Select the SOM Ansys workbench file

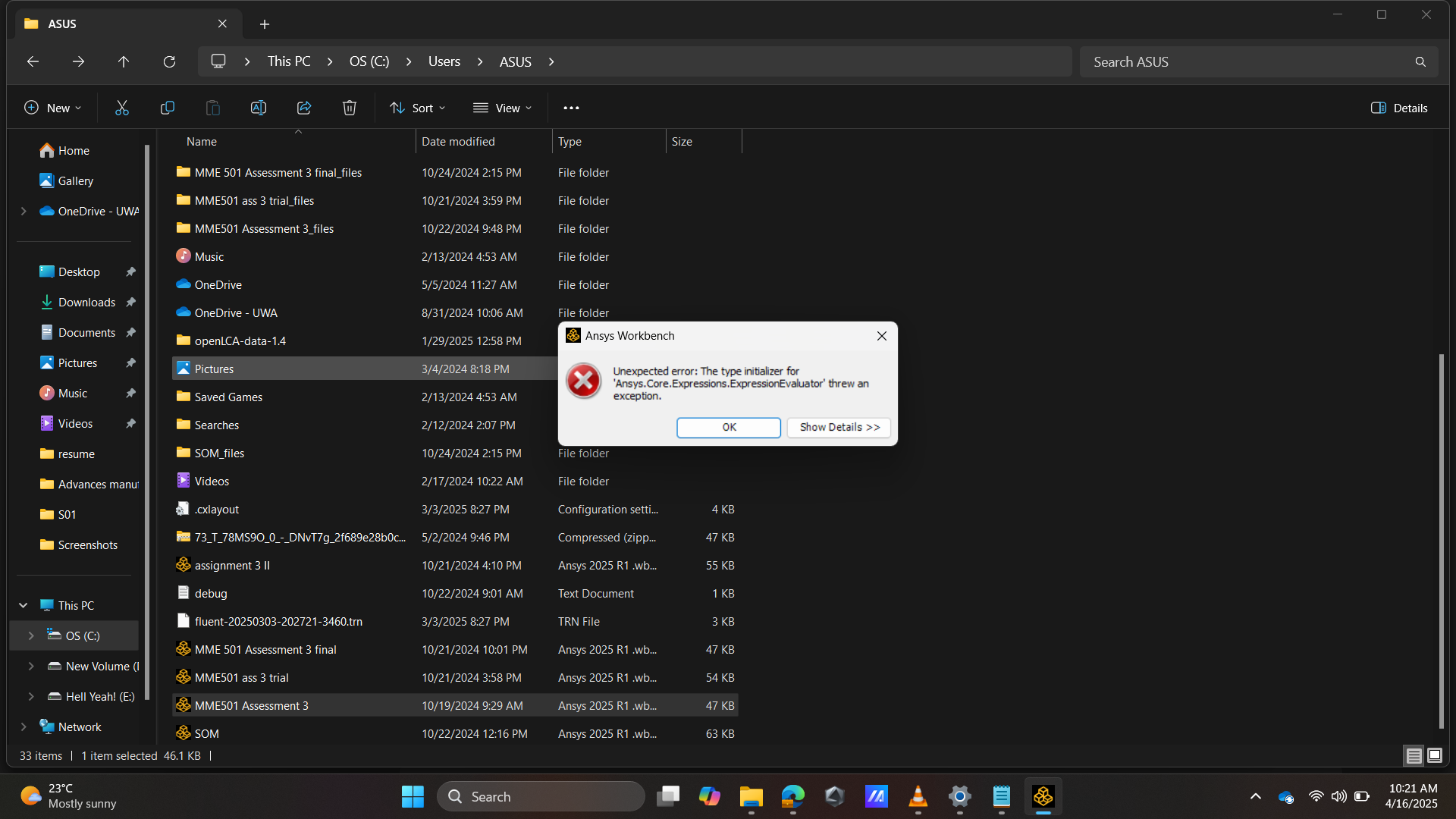coord(455,733)
